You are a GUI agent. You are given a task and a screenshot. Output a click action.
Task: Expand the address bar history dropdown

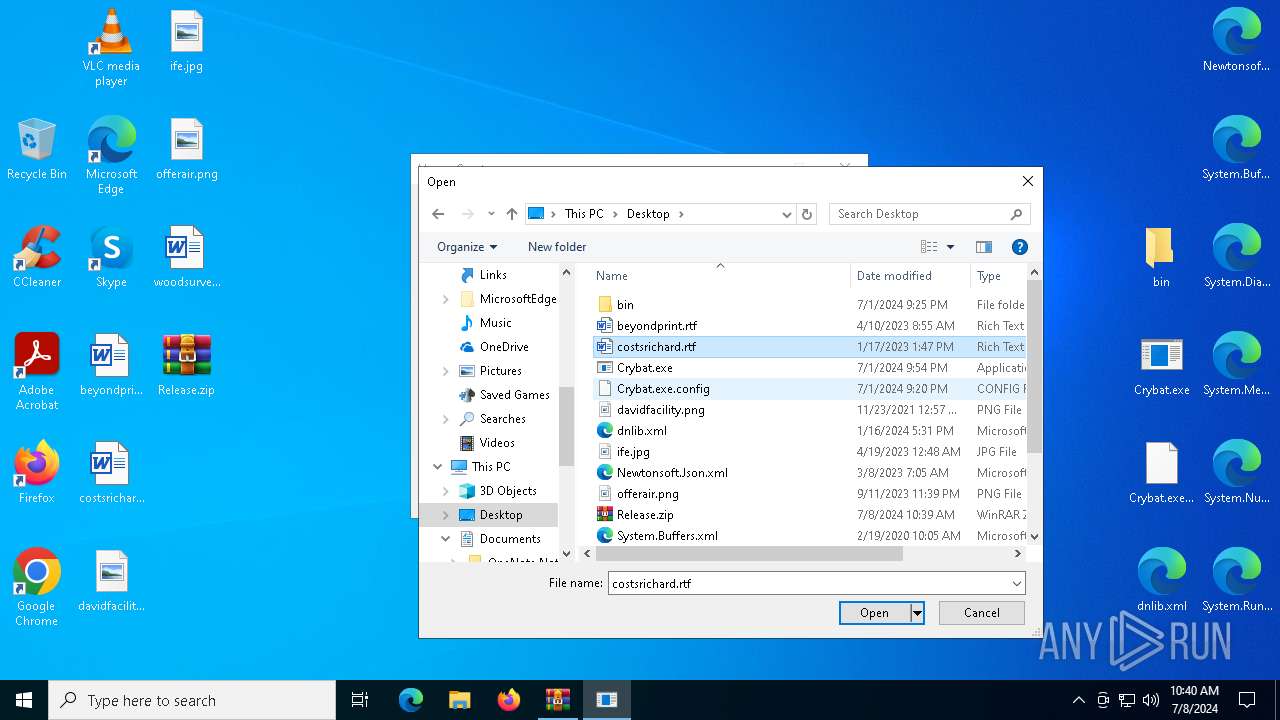coord(787,214)
